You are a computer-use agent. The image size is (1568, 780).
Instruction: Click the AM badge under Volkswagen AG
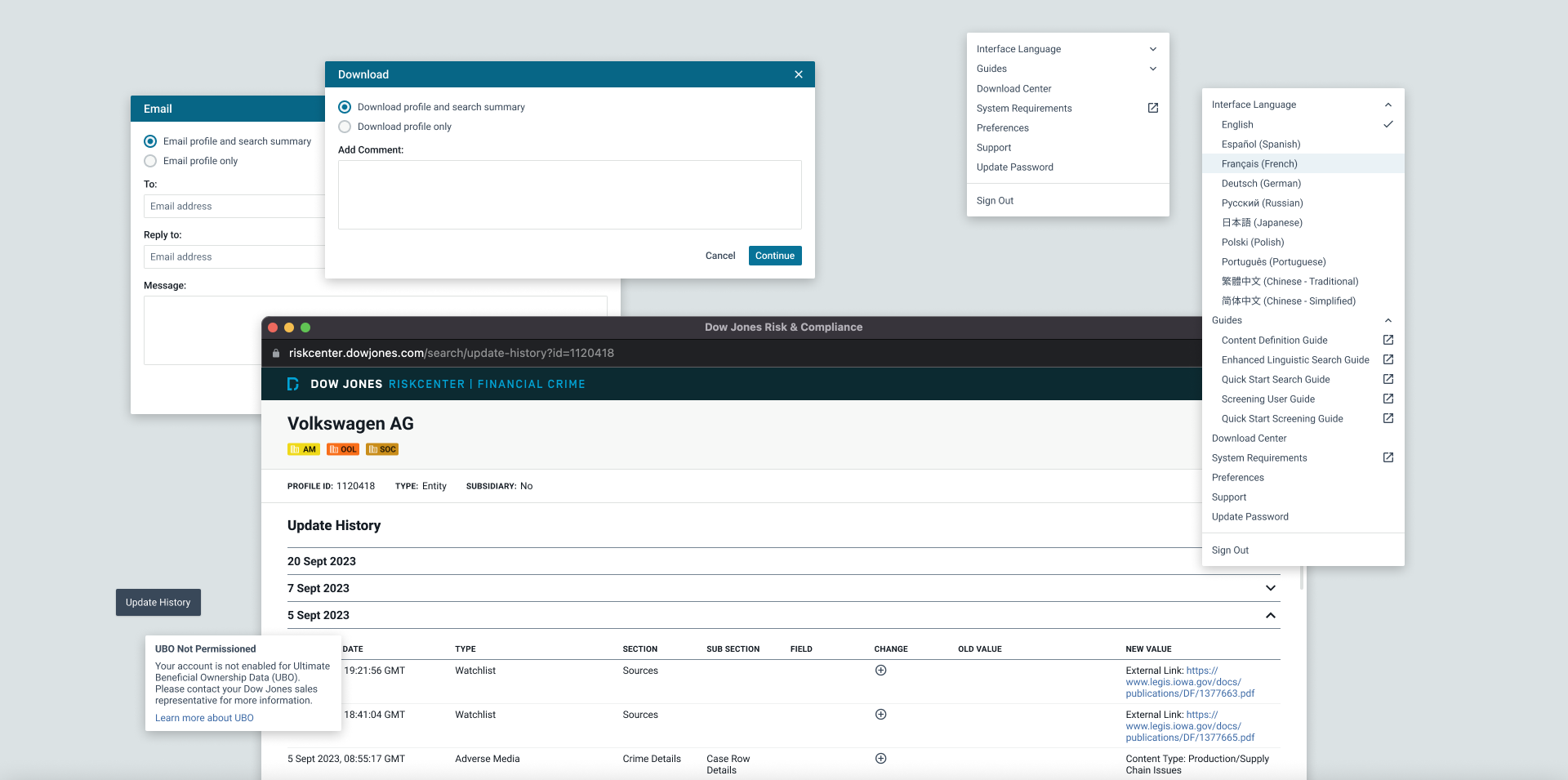point(303,449)
